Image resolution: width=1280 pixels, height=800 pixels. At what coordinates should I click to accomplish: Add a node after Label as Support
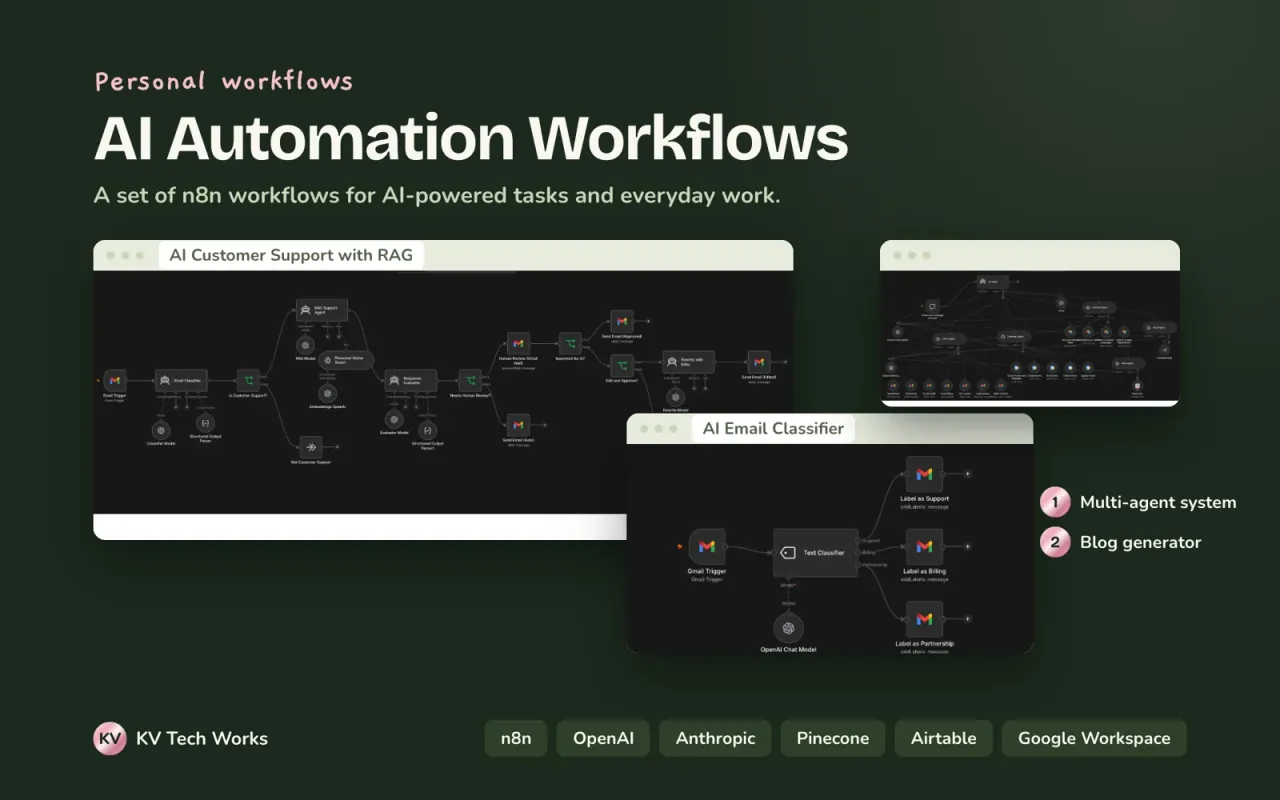pyautogui.click(x=967, y=474)
